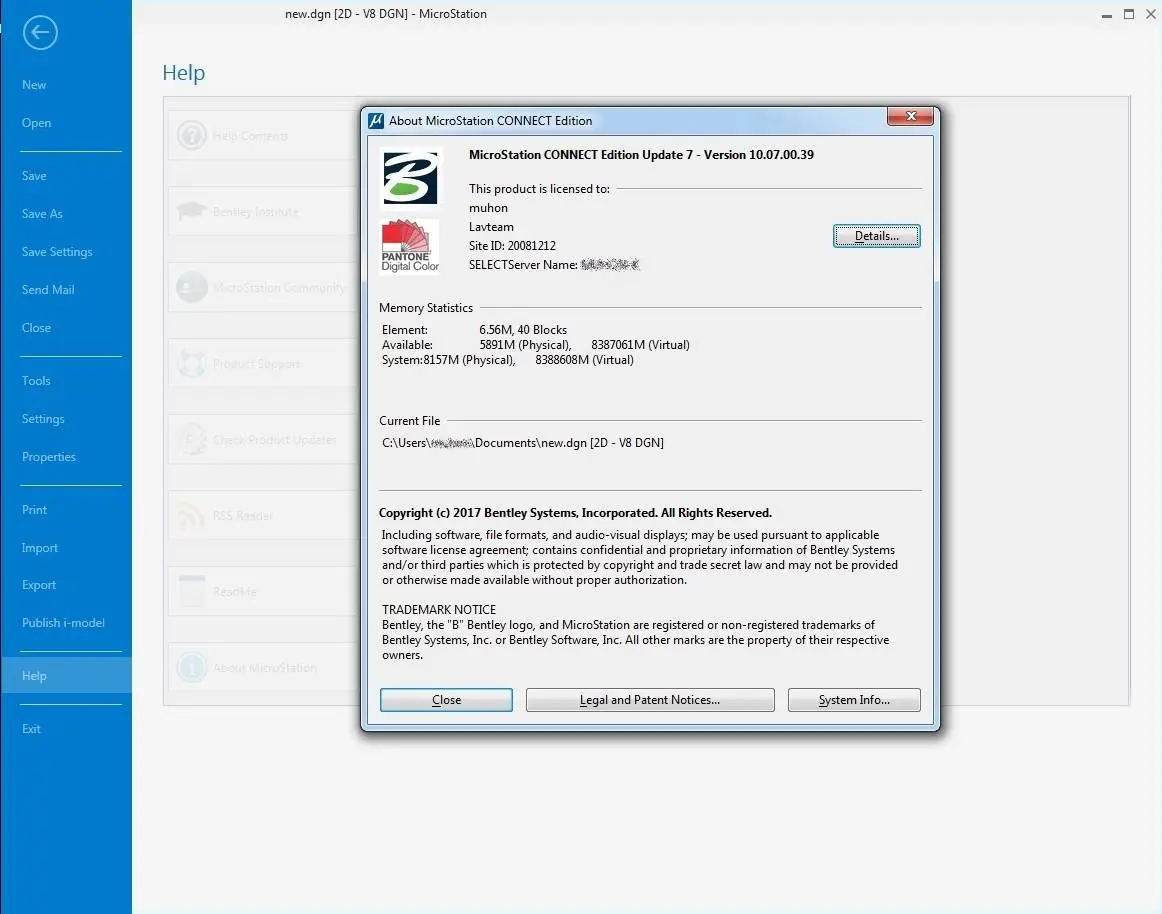Click the Element 6.56M, 40 Blocks value

click(523, 330)
